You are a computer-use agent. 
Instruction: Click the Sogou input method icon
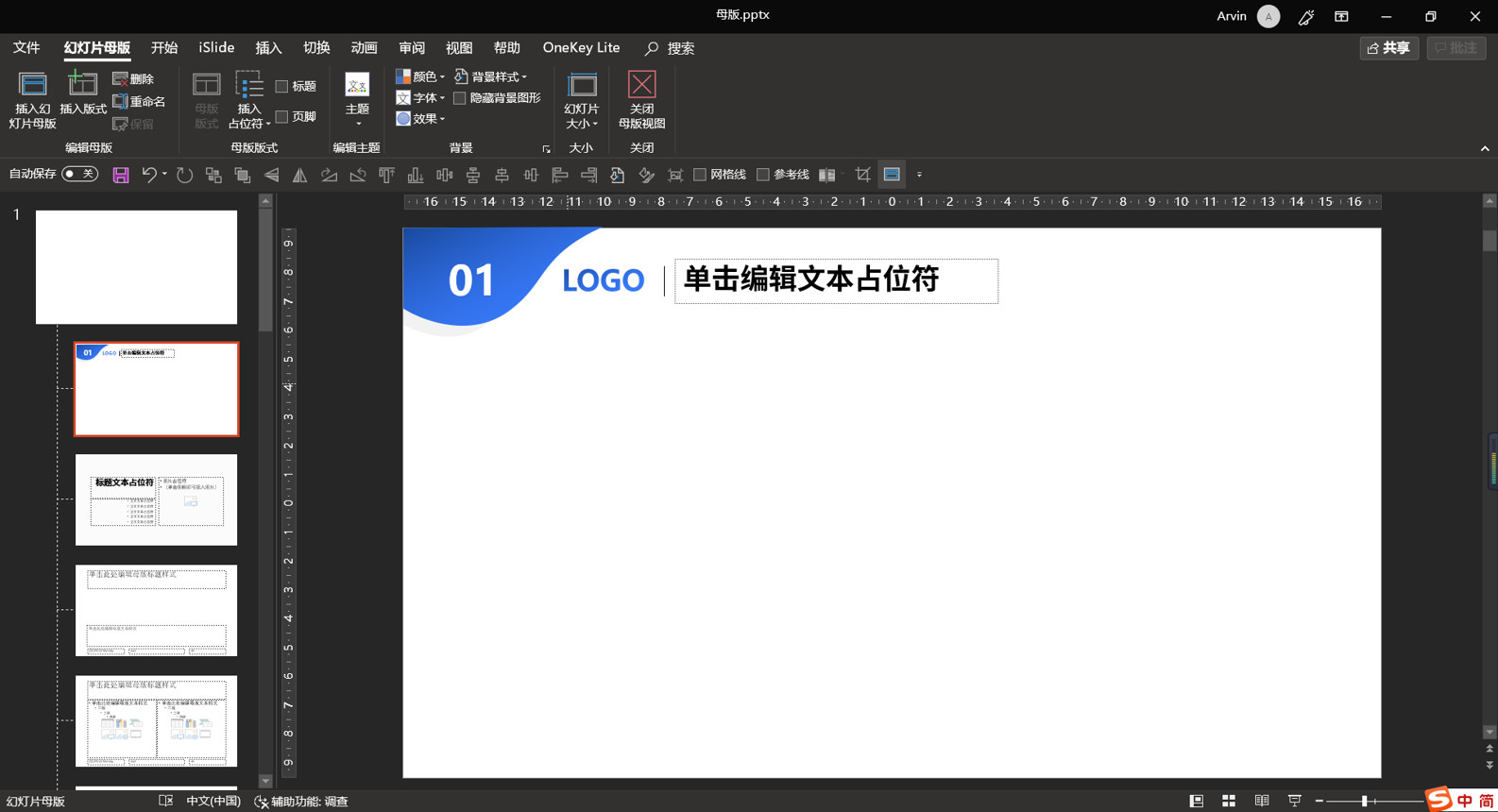(1439, 799)
